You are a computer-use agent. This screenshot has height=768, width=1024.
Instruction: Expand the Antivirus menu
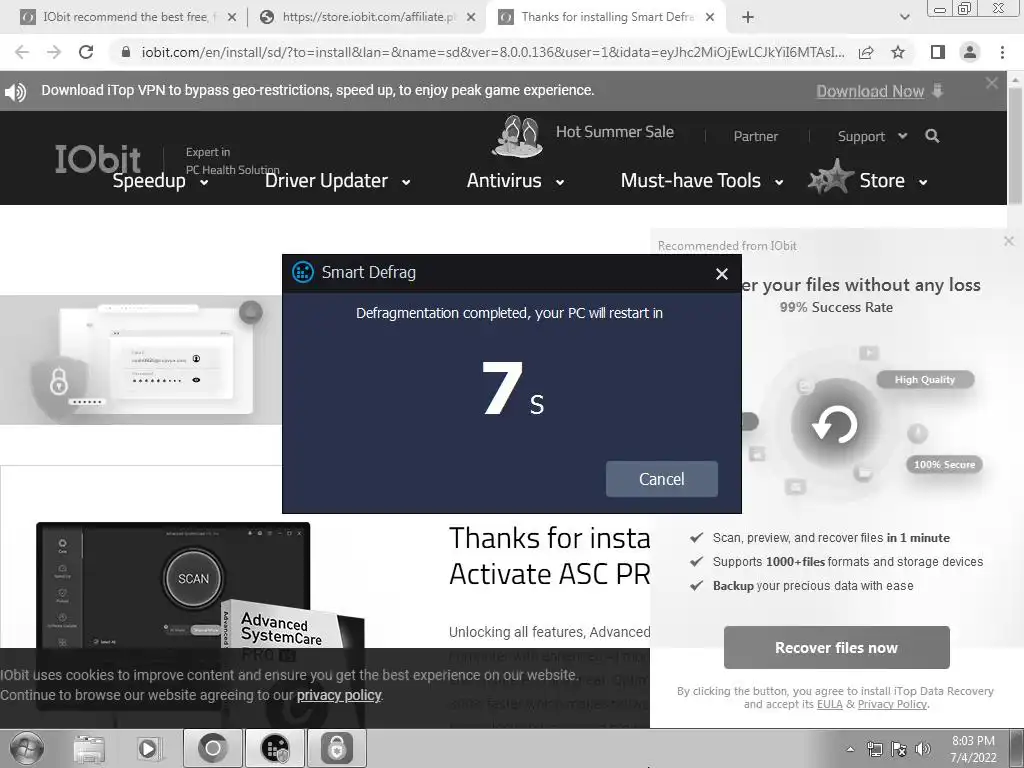click(515, 181)
